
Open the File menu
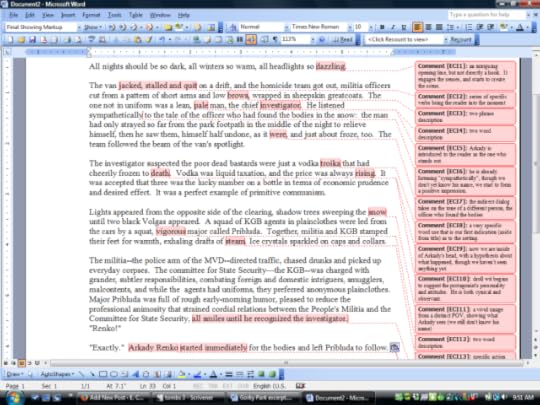(13, 15)
